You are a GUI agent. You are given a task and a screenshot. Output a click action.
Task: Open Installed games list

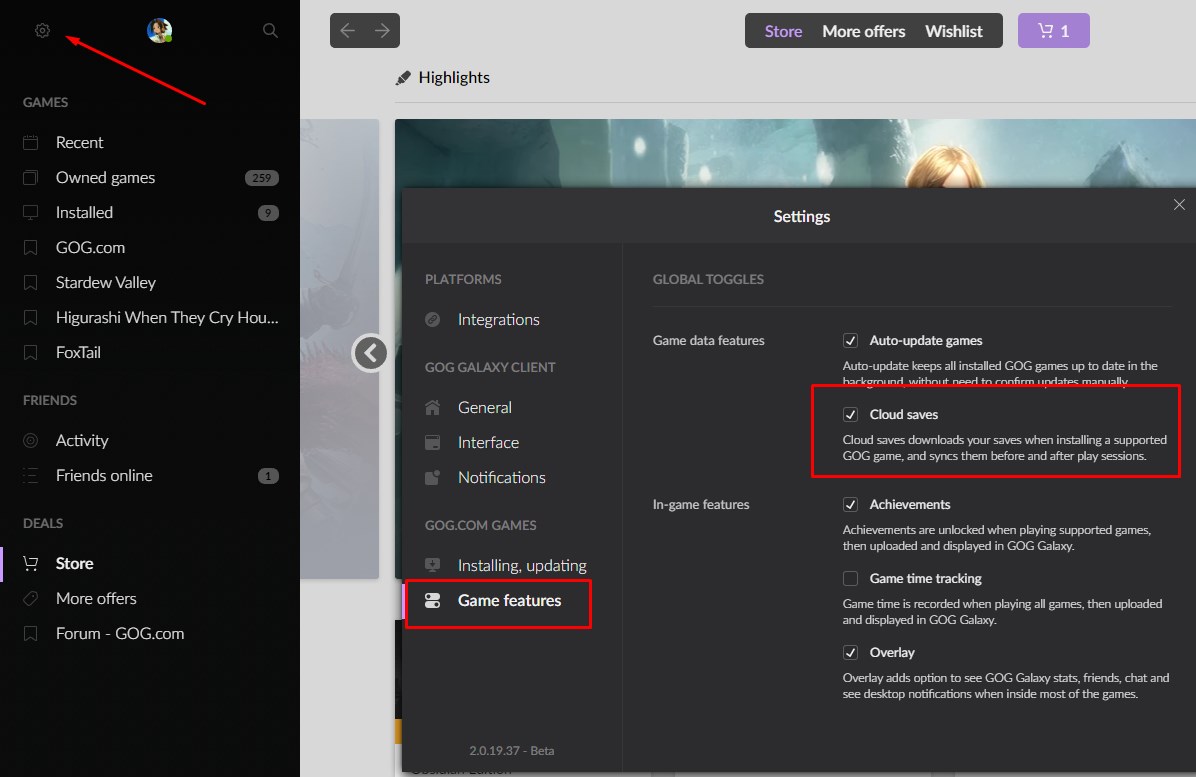click(x=84, y=213)
